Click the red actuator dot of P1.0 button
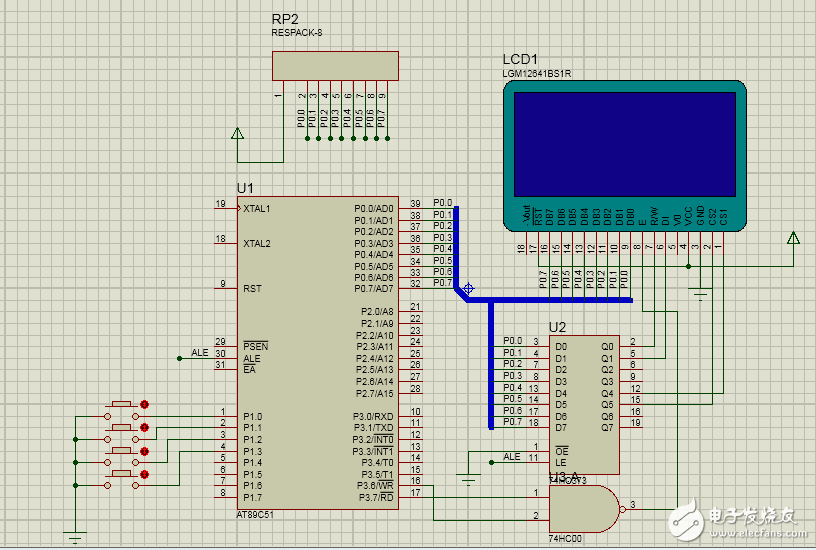The height and width of the screenshot is (550, 816). coord(144,404)
